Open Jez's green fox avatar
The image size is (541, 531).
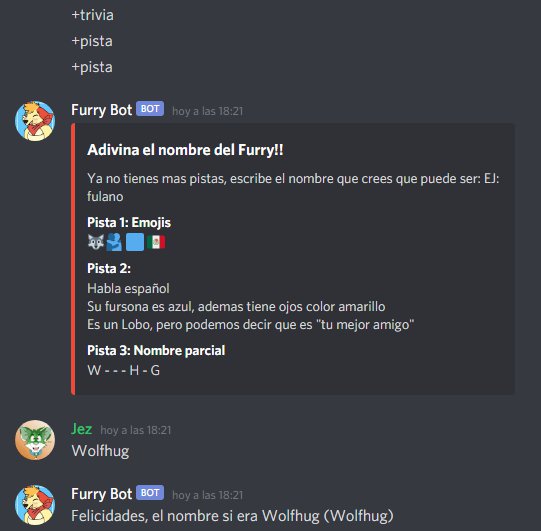(35, 440)
